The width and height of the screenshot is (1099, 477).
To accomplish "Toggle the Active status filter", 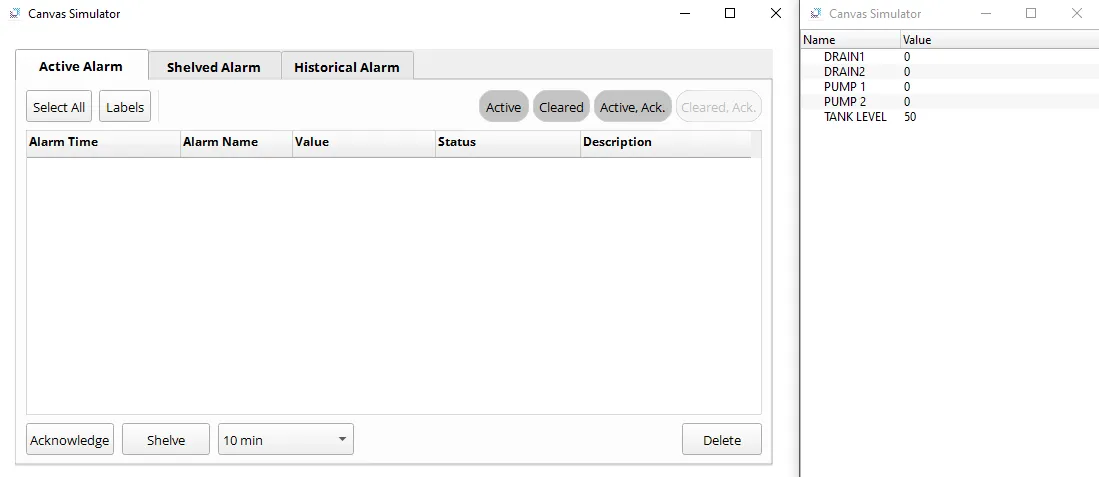I will [x=503, y=107].
